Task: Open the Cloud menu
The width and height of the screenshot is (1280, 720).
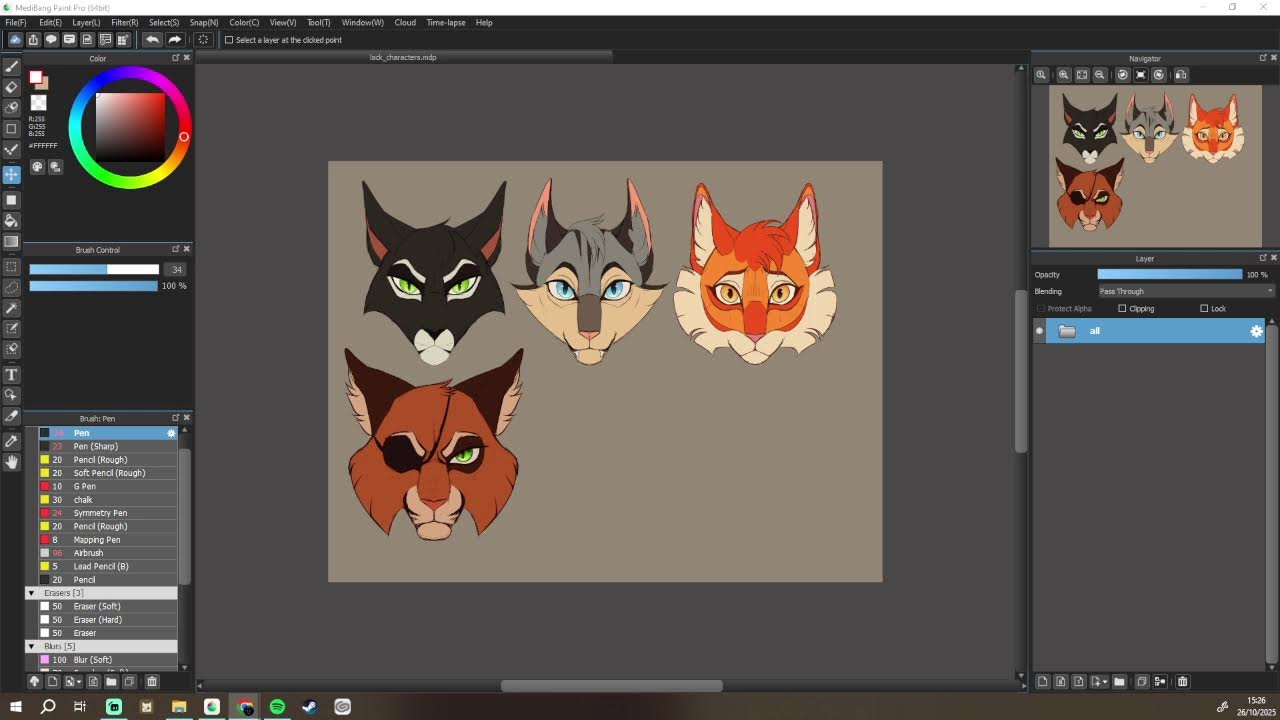Action: (x=405, y=22)
